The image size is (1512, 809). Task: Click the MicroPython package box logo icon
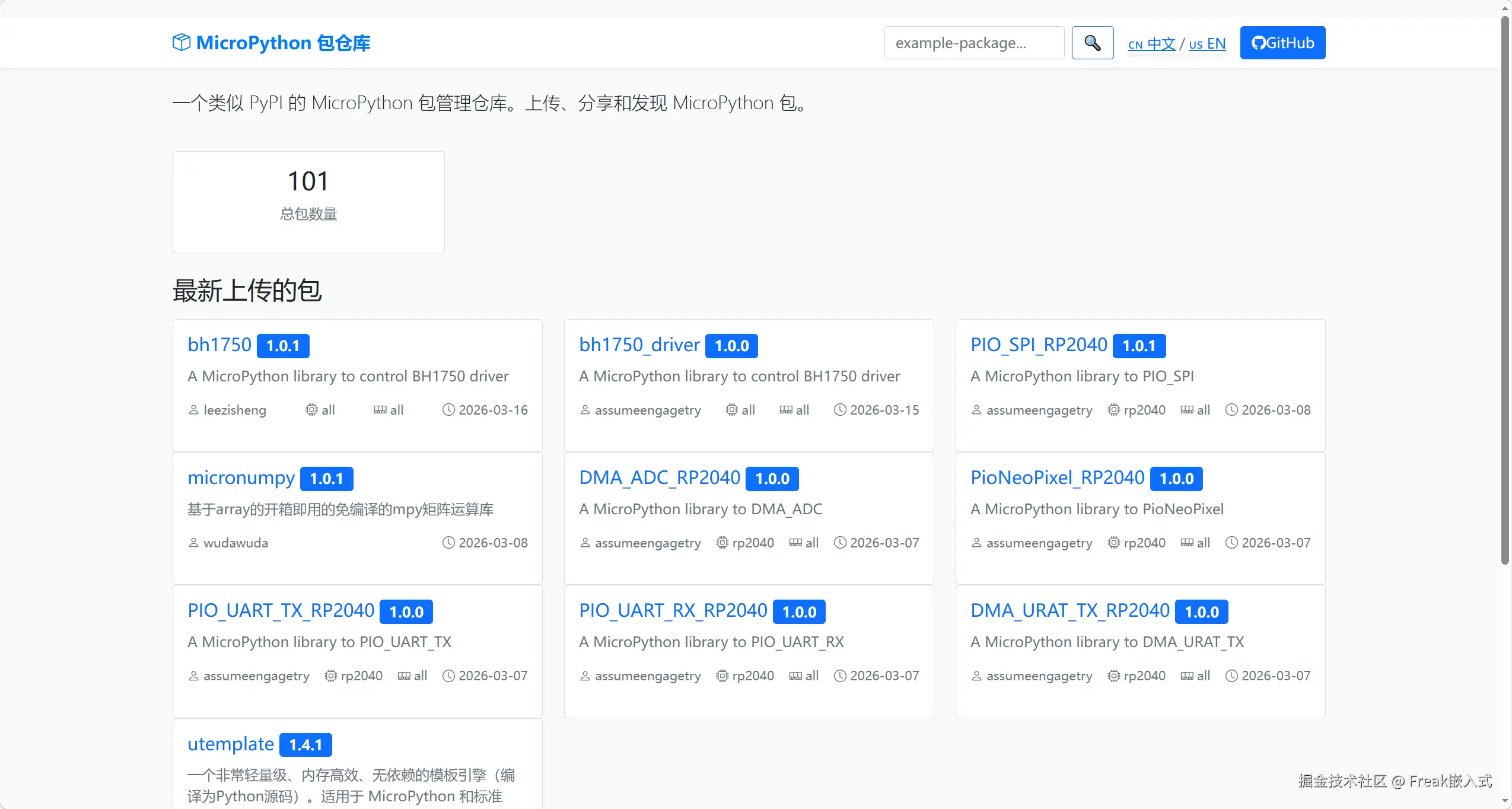(x=182, y=43)
